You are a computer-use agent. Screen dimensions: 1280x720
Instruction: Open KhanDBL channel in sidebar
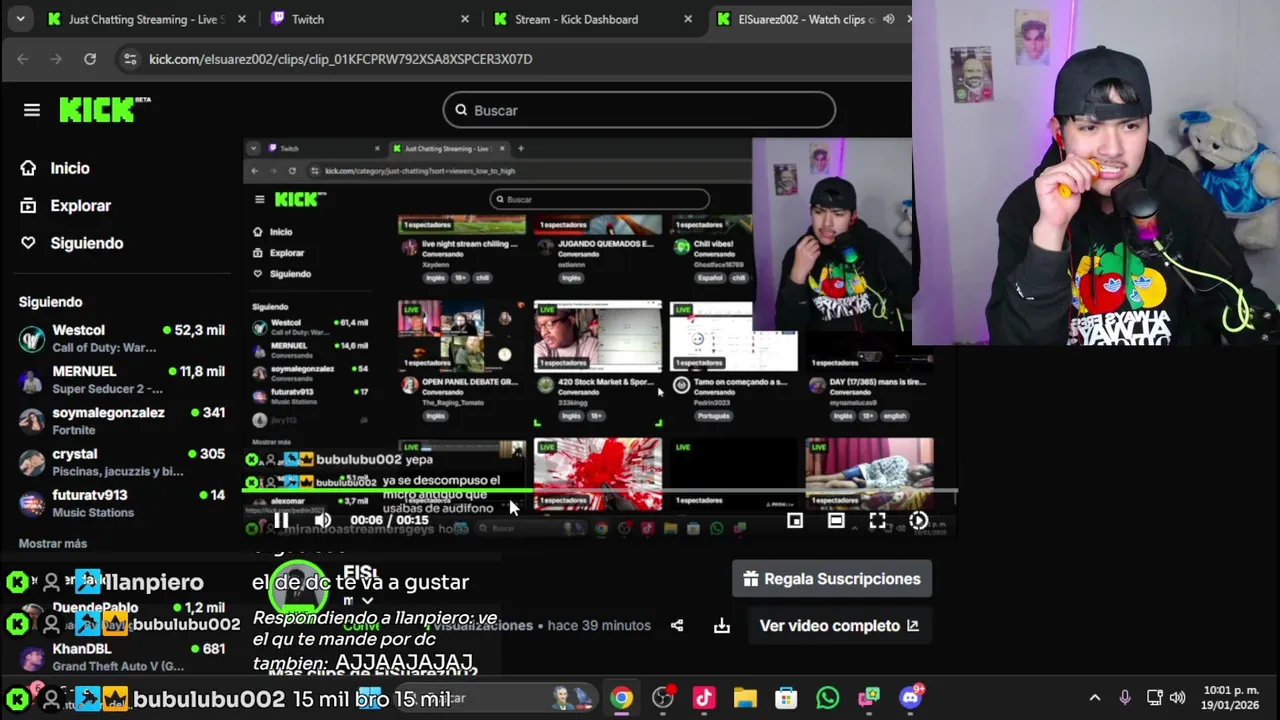[122, 657]
